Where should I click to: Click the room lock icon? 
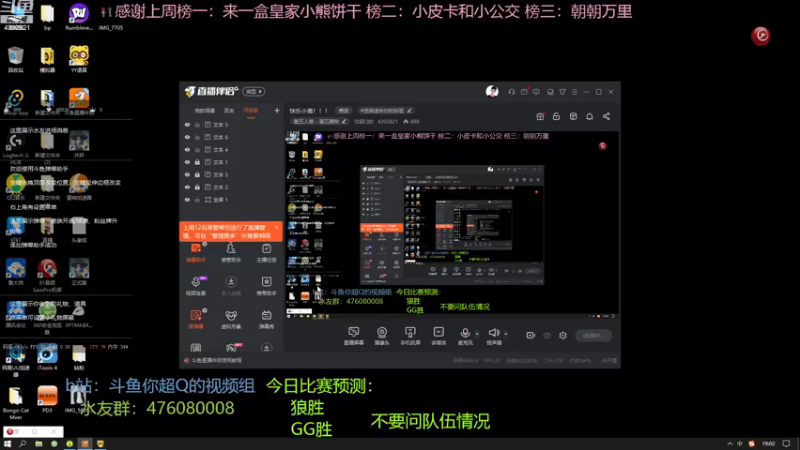pyautogui.click(x=556, y=116)
